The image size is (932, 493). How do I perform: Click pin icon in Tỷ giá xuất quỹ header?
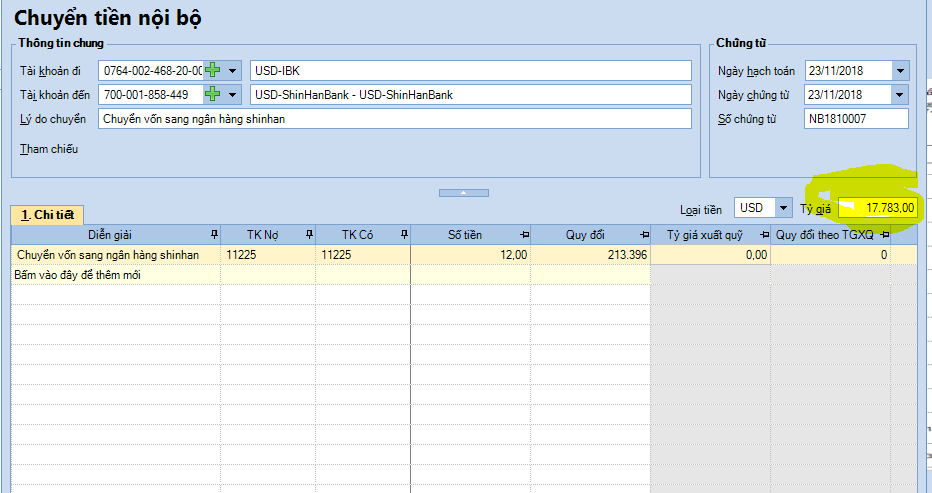tap(762, 234)
